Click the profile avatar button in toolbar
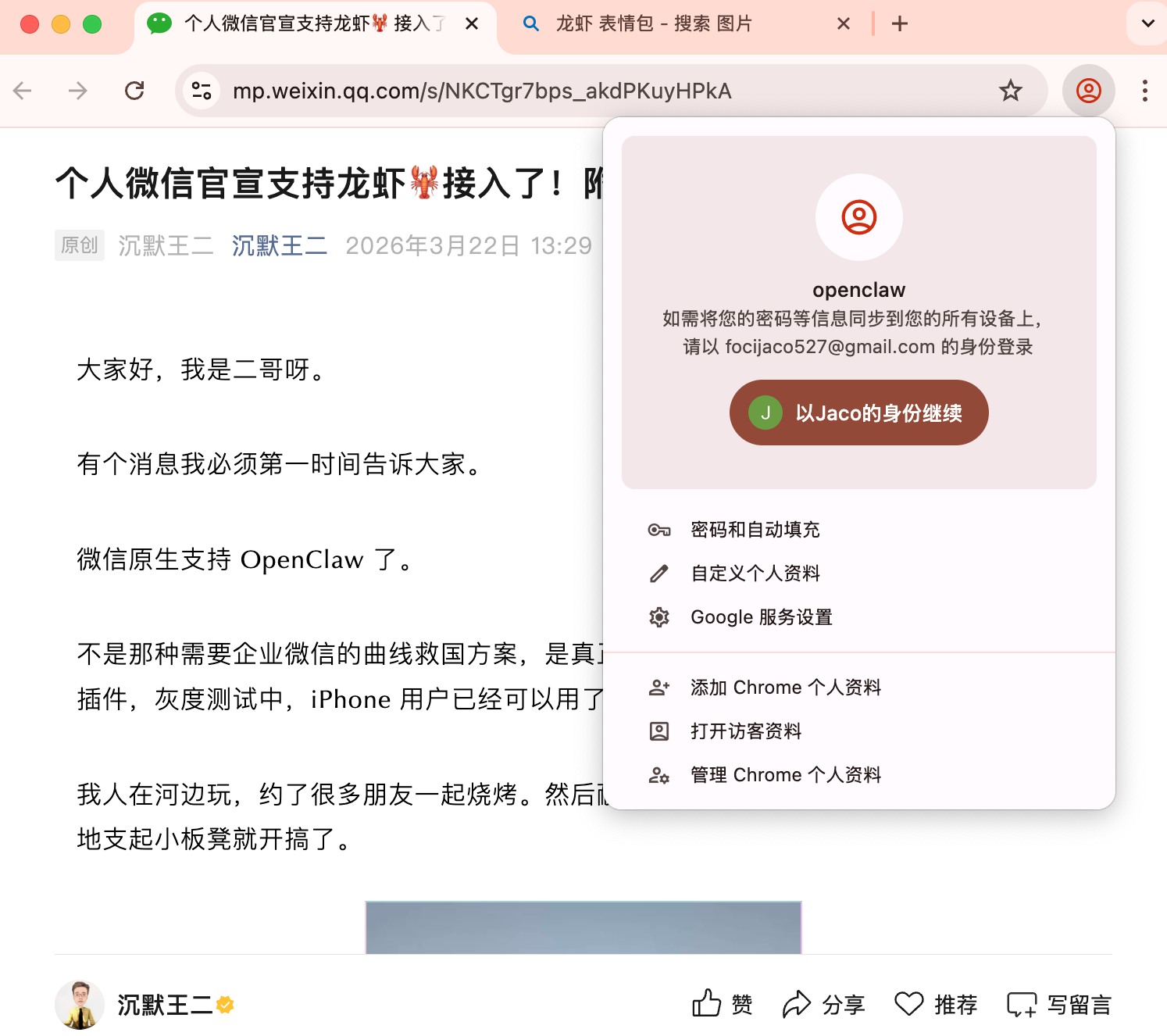 point(1088,91)
